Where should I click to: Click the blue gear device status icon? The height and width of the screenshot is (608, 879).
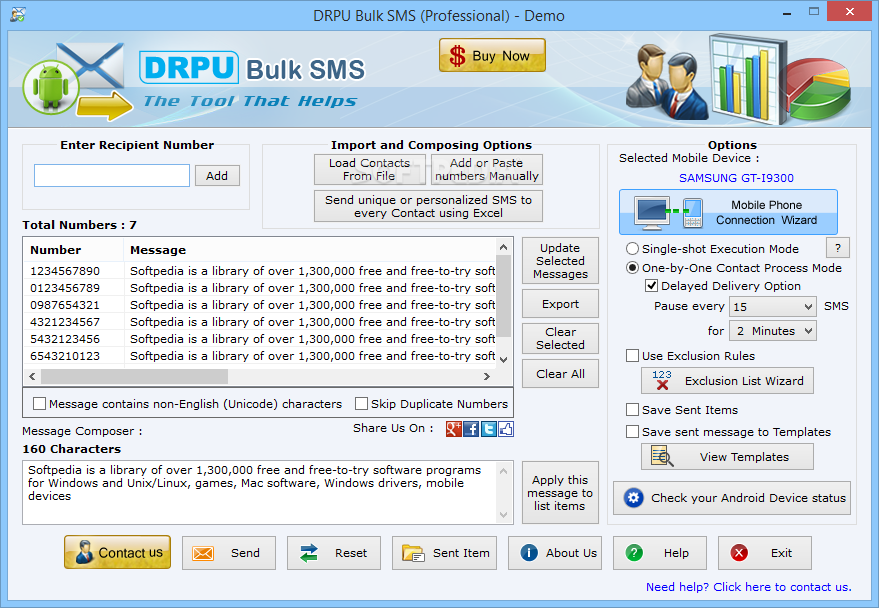(x=634, y=498)
